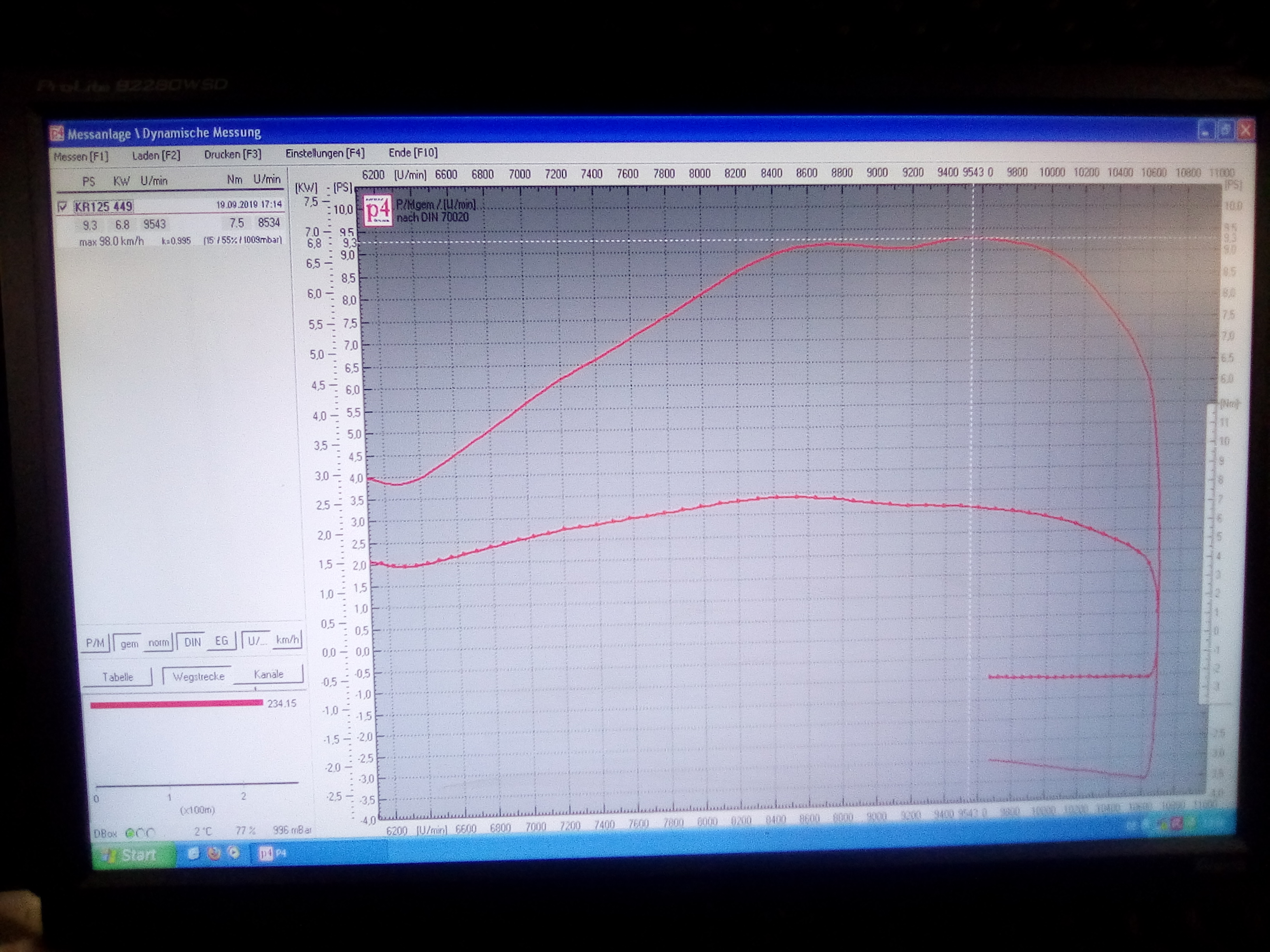Click the Drucken [F3] menu item

pyautogui.click(x=233, y=154)
